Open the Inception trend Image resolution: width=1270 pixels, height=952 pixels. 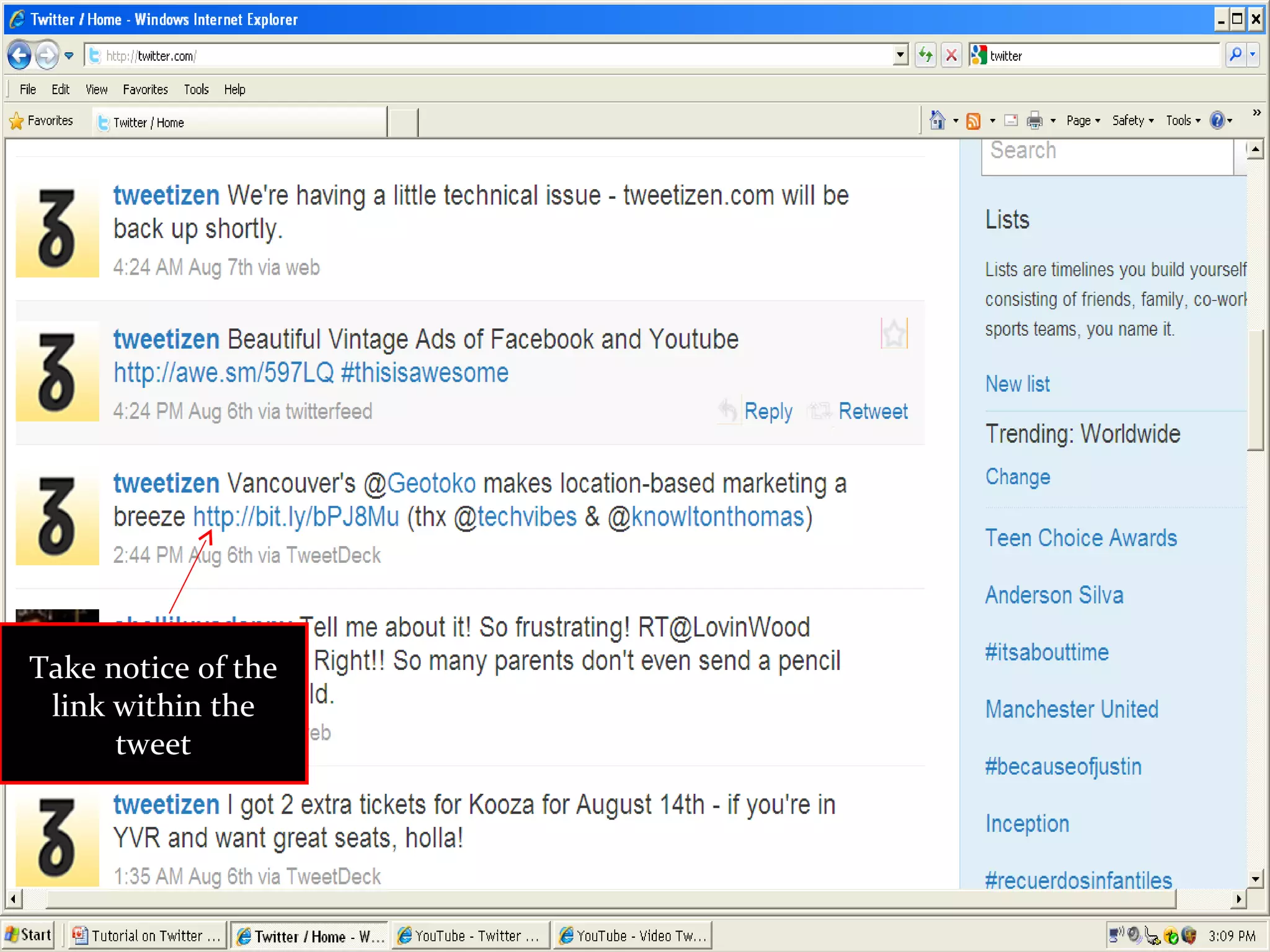pyautogui.click(x=1027, y=824)
